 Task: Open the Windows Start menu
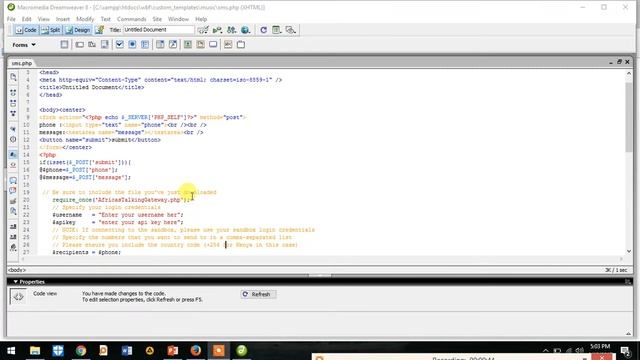[11, 351]
